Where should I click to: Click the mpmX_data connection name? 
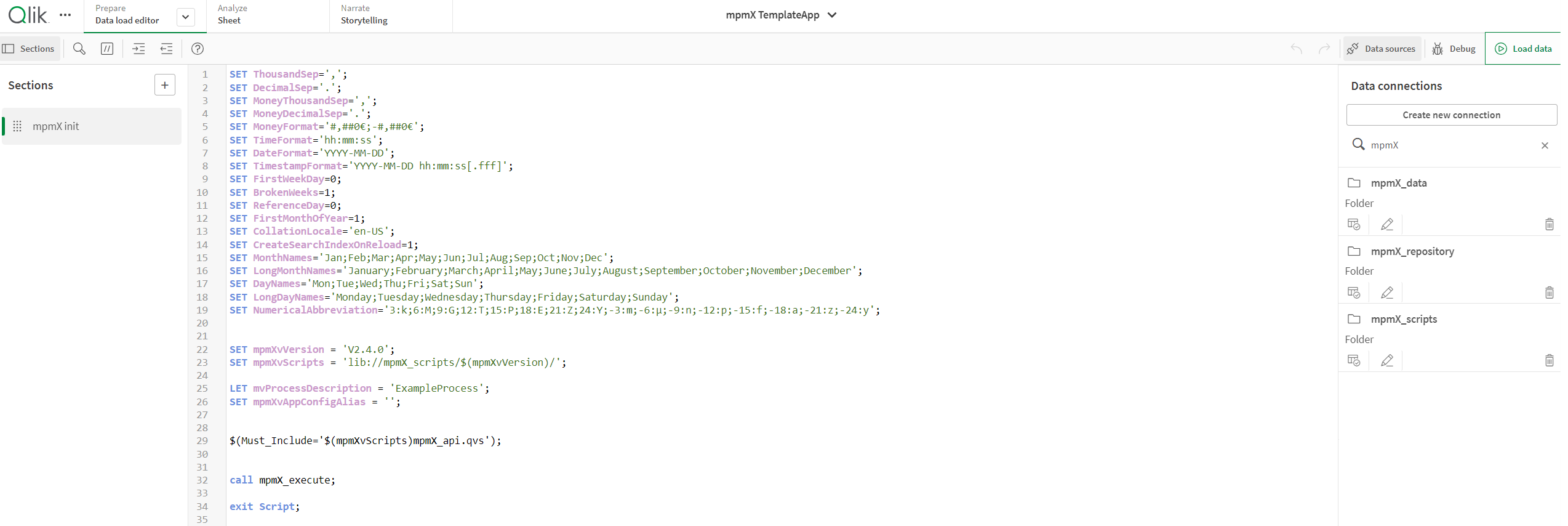[x=1399, y=183]
